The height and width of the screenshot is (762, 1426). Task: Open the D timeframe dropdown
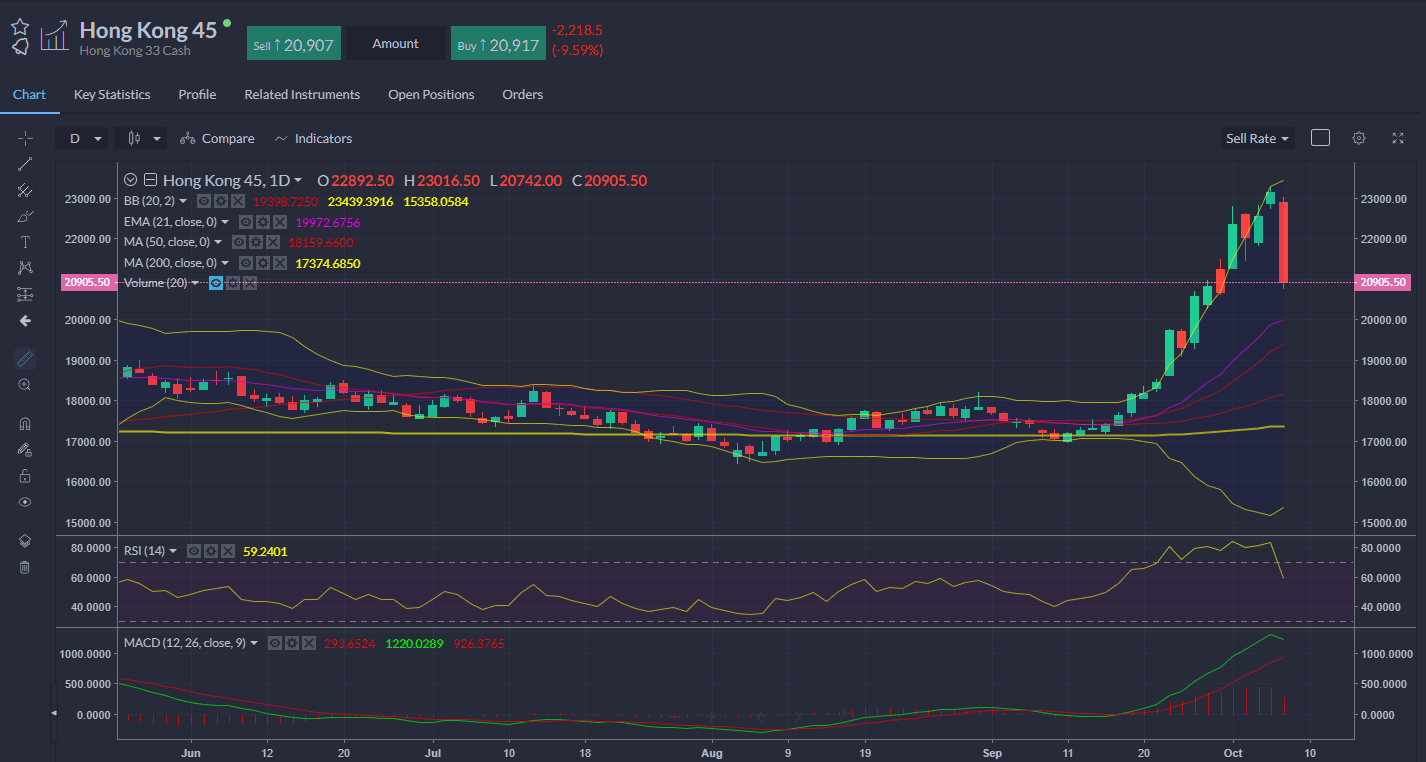pyautogui.click(x=84, y=138)
